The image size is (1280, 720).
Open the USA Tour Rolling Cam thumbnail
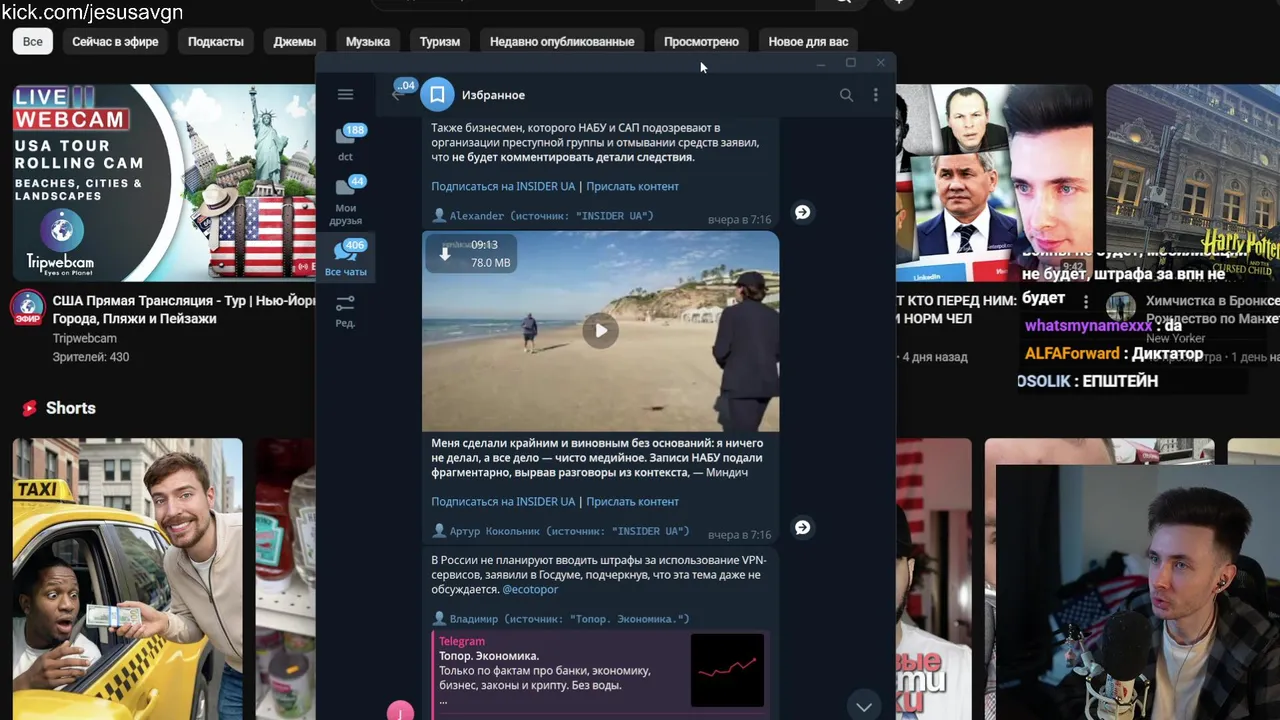point(164,182)
